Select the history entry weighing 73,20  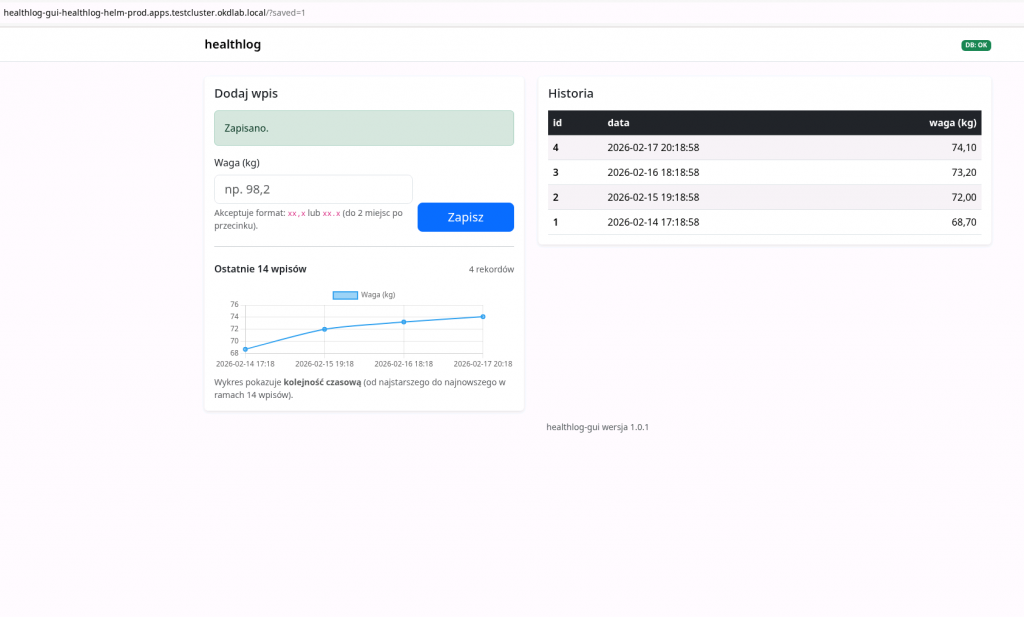coord(764,172)
